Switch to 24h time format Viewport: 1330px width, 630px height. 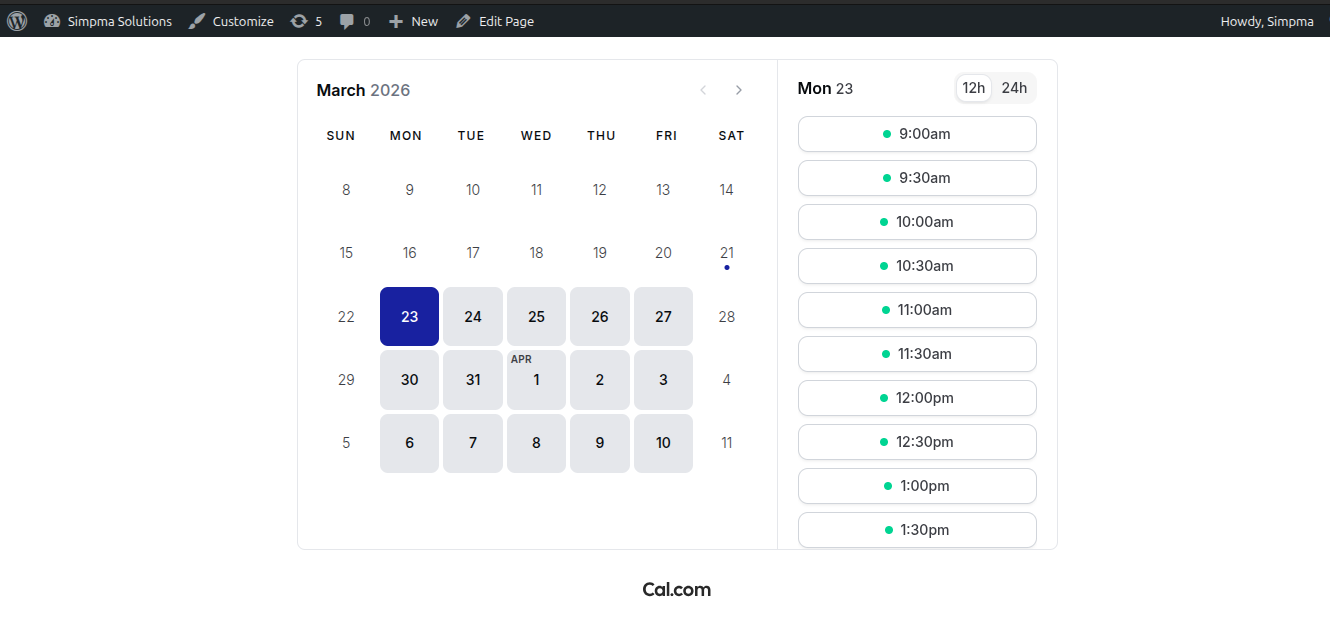click(1014, 88)
